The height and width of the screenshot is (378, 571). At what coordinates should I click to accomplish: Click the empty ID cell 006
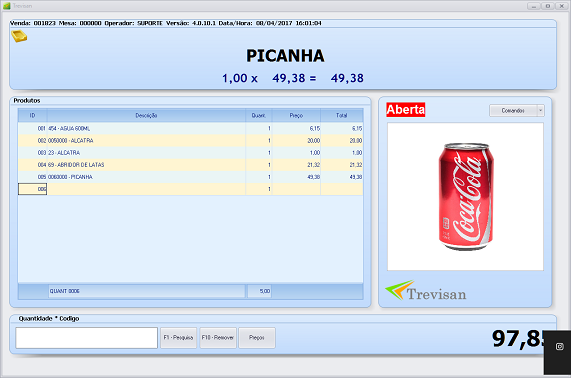[32, 189]
